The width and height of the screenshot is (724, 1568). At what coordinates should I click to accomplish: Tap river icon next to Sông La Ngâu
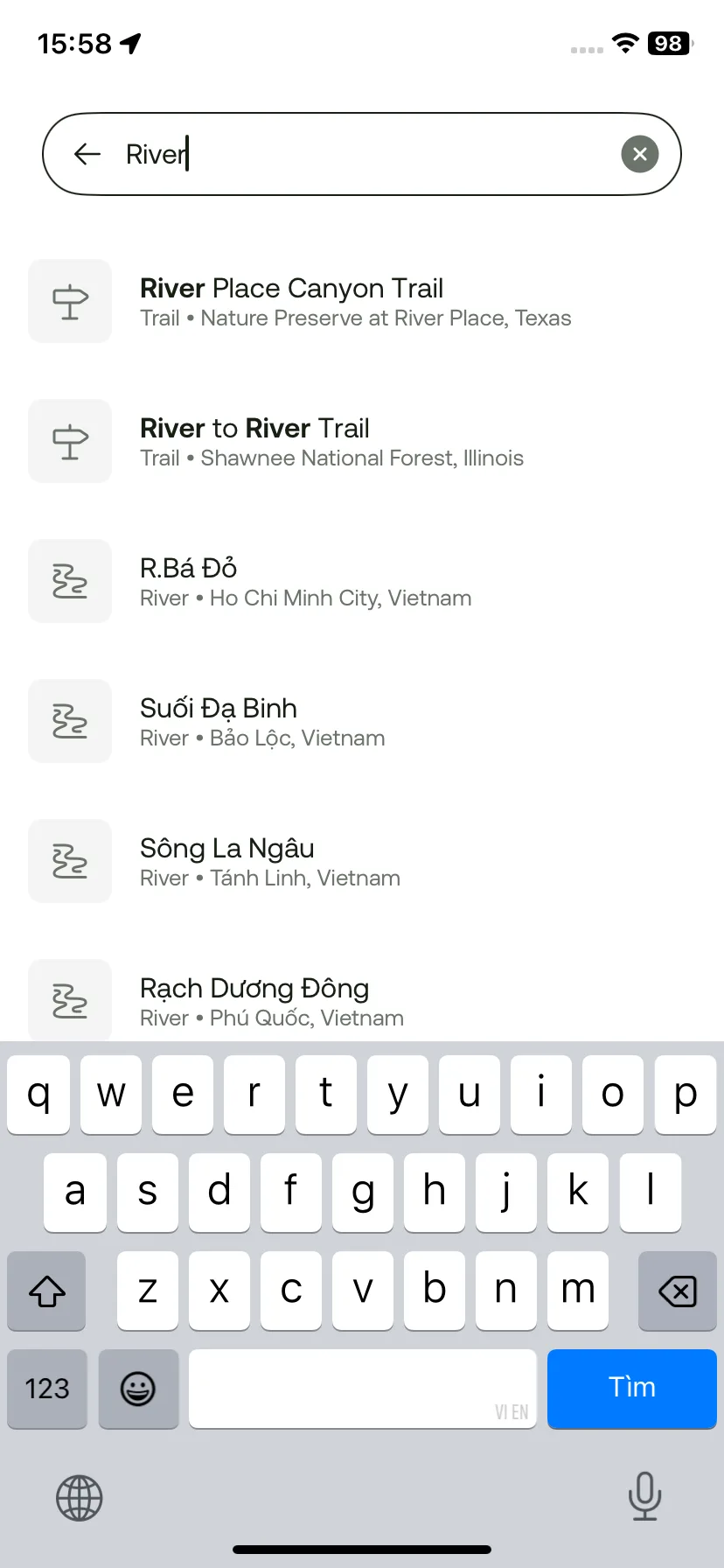pyautogui.click(x=70, y=861)
